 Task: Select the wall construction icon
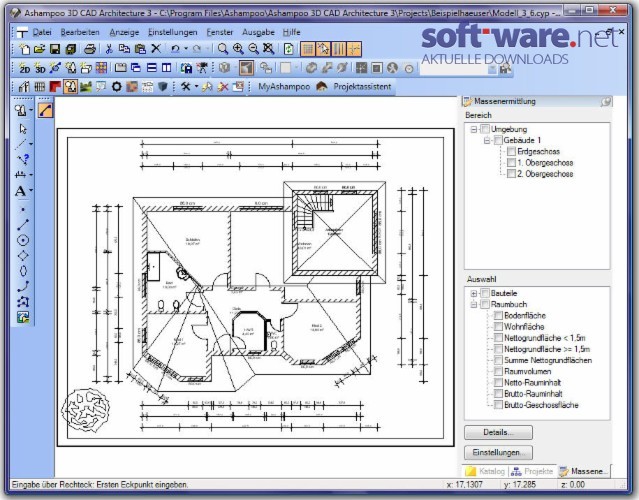(24, 86)
